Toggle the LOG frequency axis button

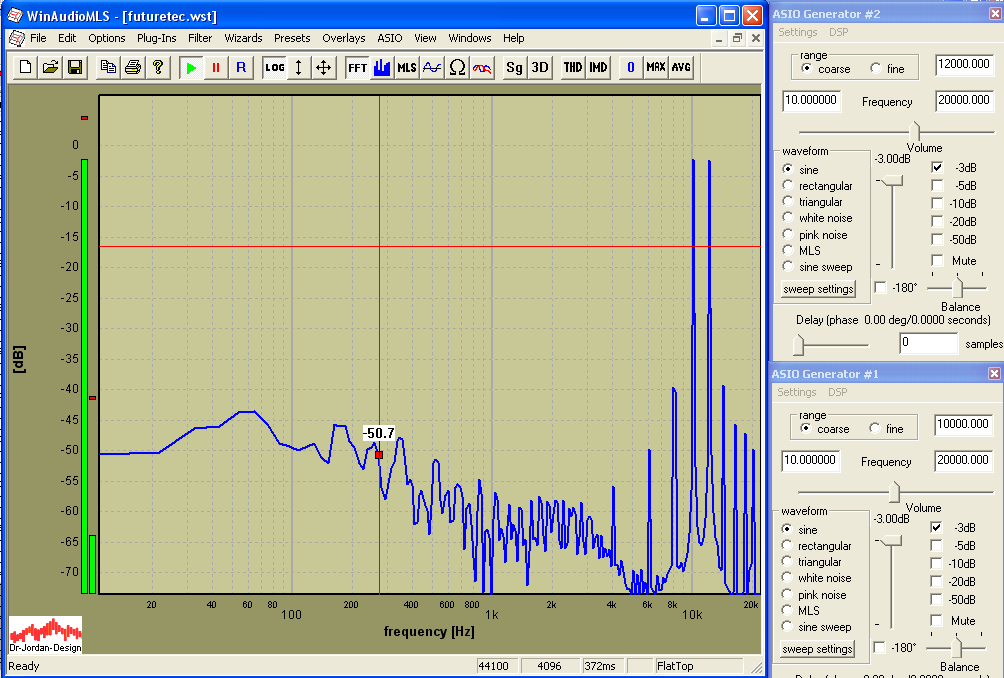tap(274, 67)
